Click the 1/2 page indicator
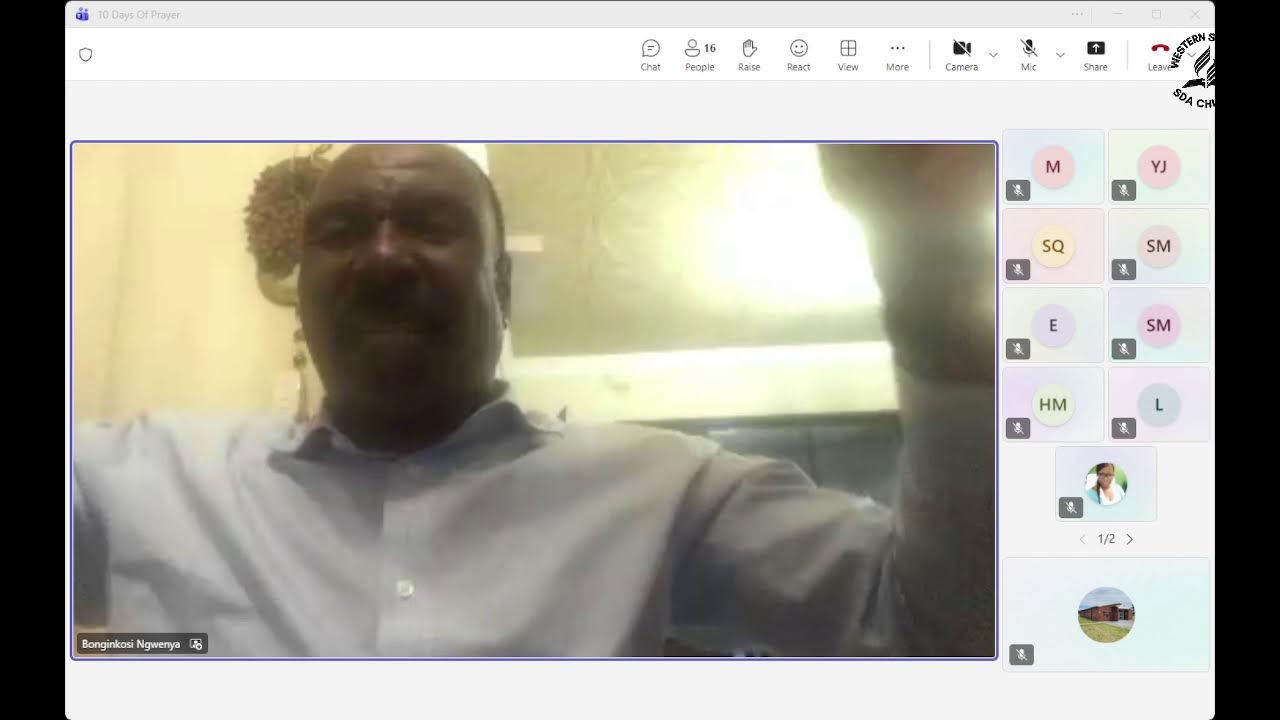Screen dimensions: 1280x720 tap(1106, 539)
